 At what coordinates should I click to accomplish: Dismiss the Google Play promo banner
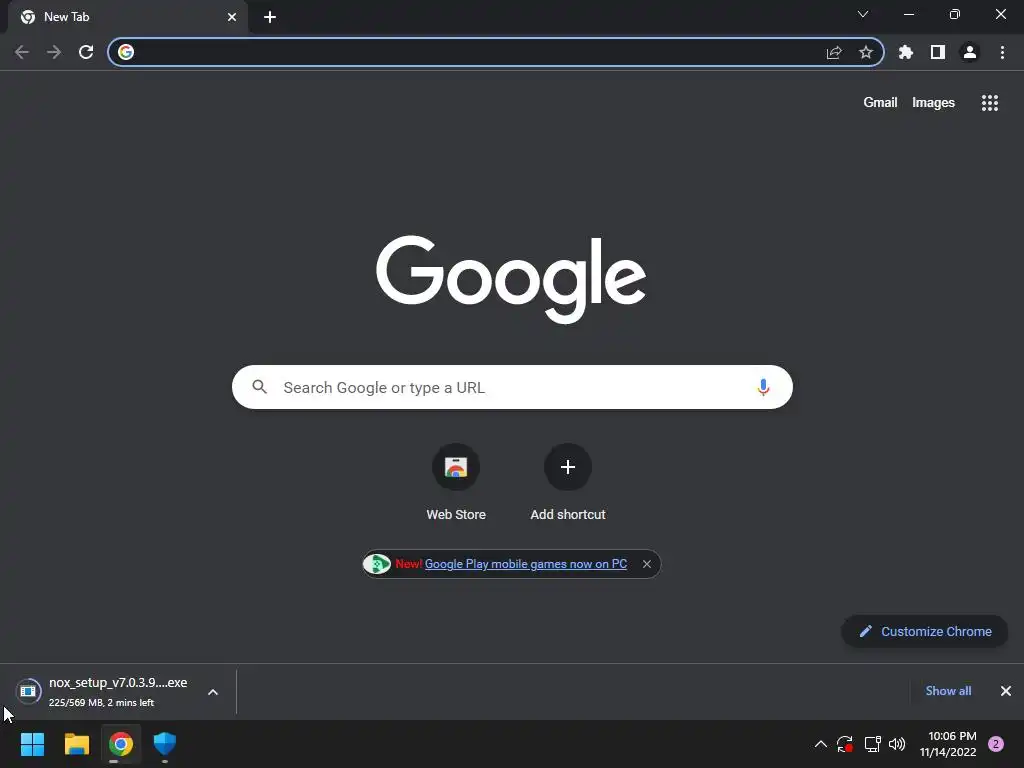pos(647,564)
